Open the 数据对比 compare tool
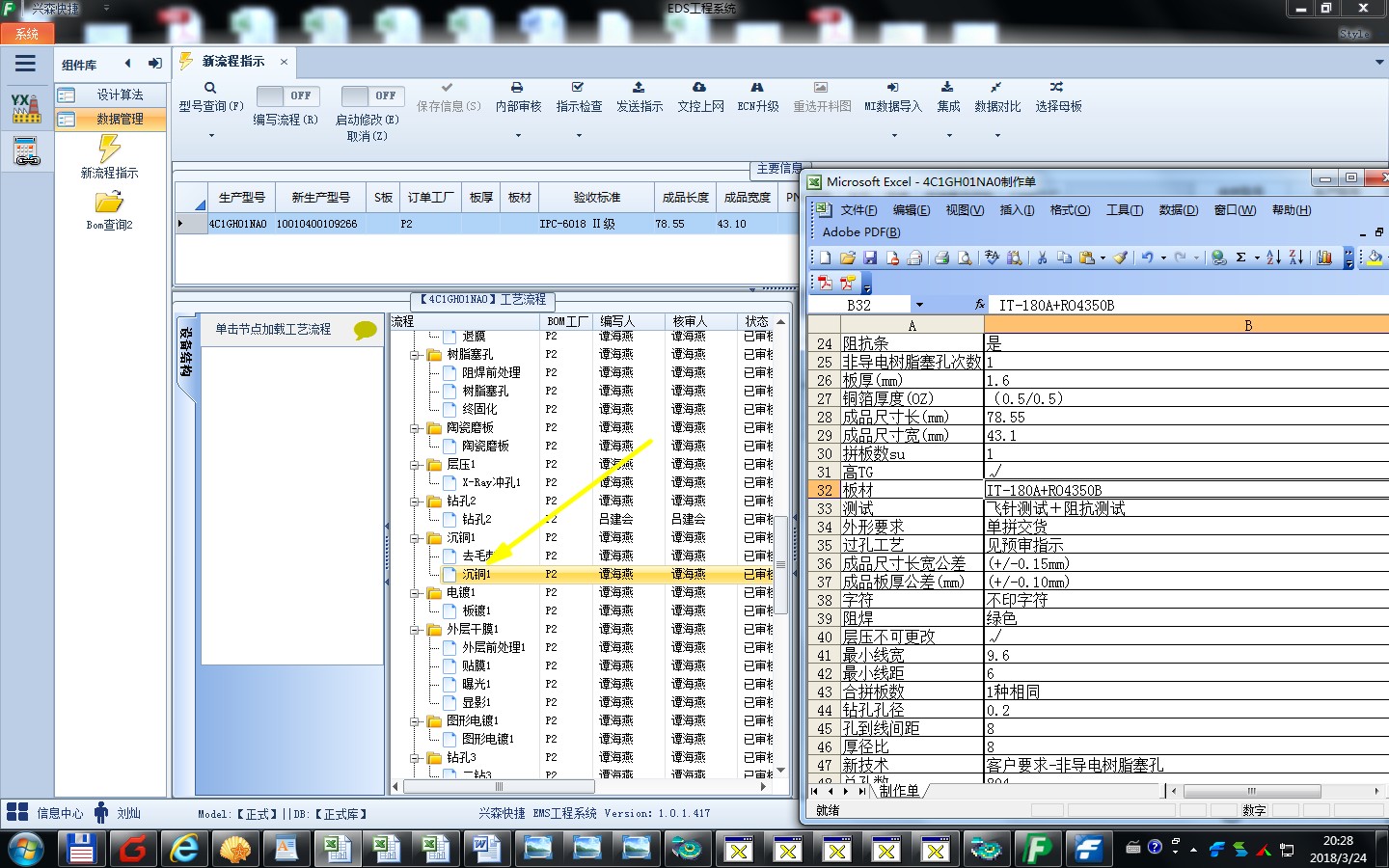Screen dimensions: 1389x868 coord(996,97)
